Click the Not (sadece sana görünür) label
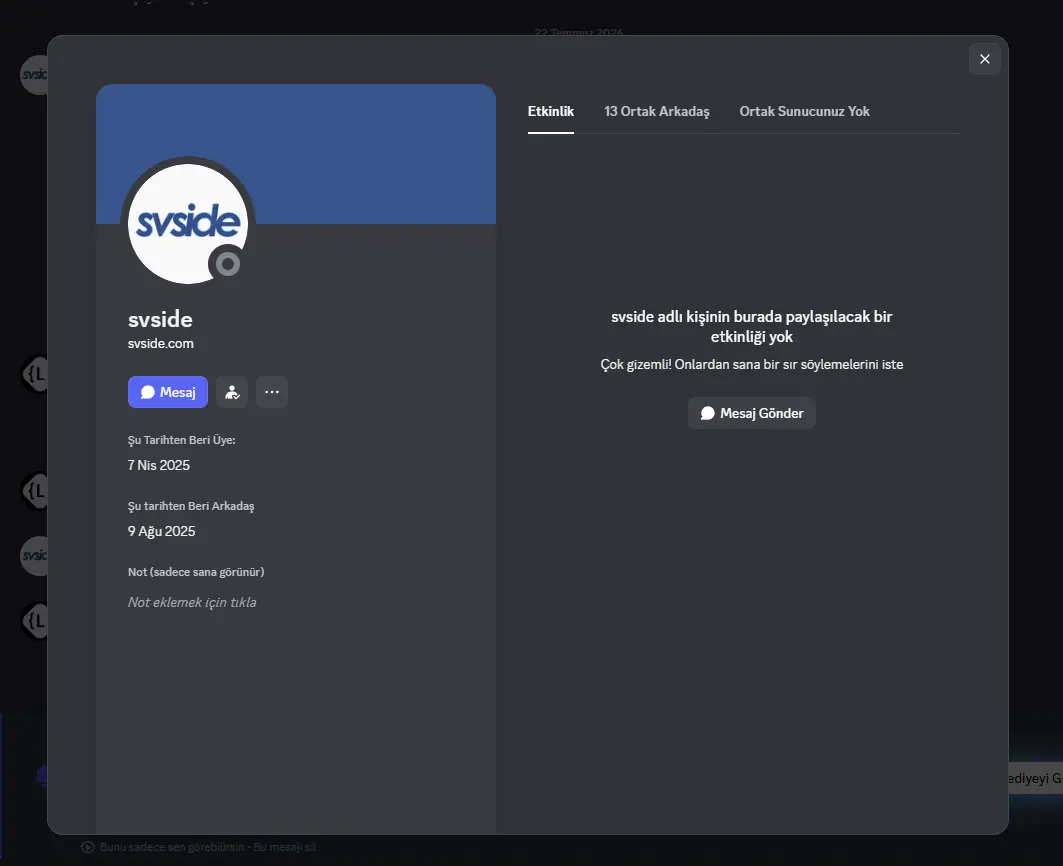The height and width of the screenshot is (866, 1063). (196, 572)
